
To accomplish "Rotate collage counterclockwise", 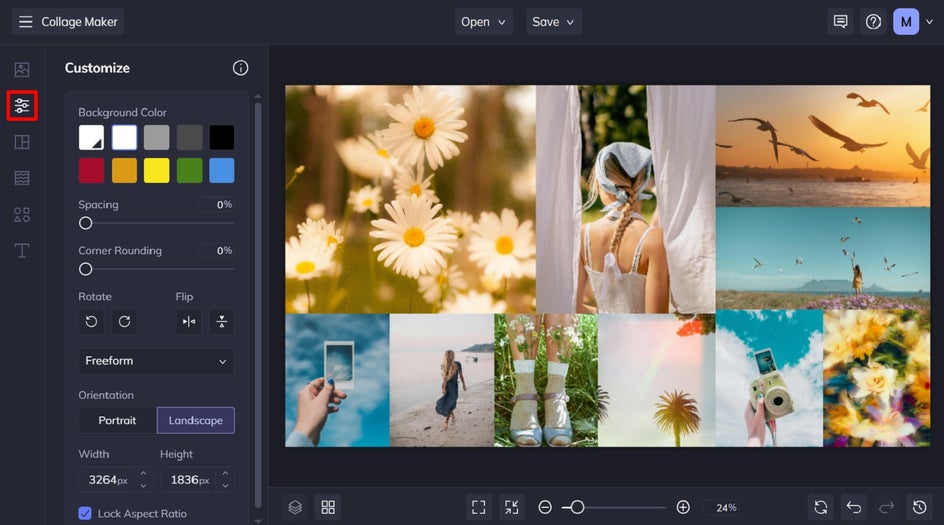I will point(91,322).
